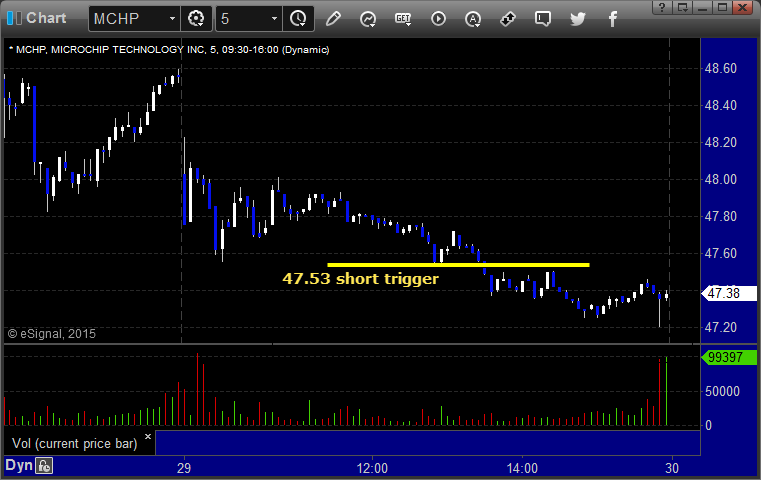Share chart on Facebook
761x480 pixels.
click(613, 19)
